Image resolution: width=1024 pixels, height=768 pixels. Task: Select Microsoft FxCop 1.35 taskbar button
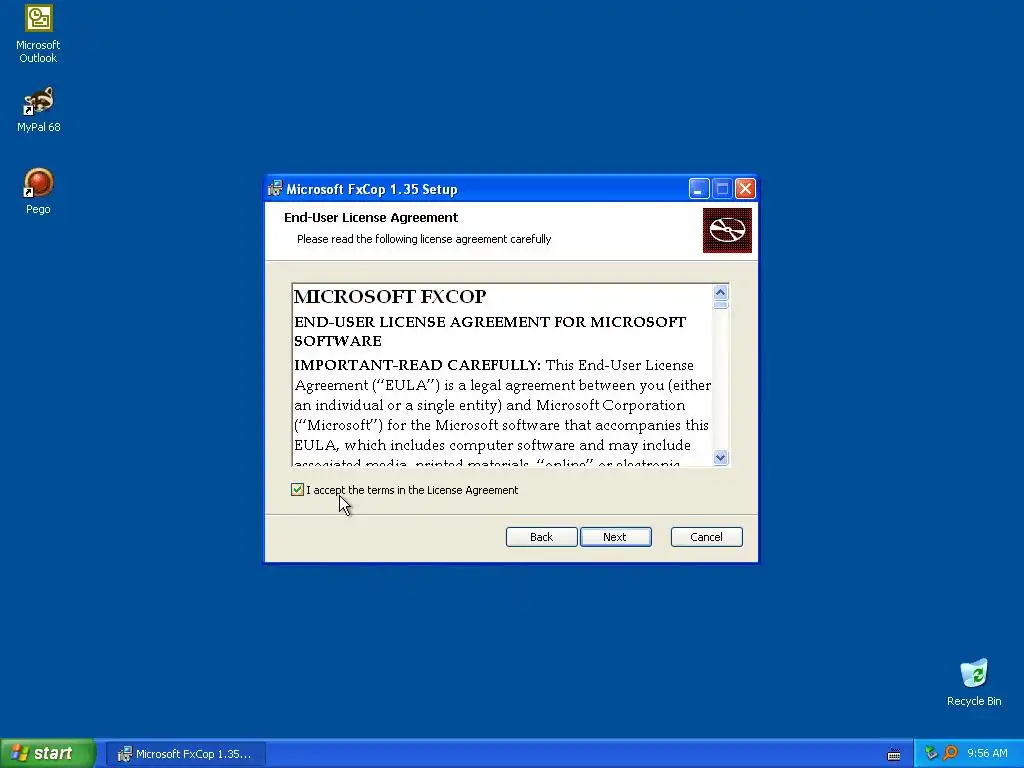point(185,754)
